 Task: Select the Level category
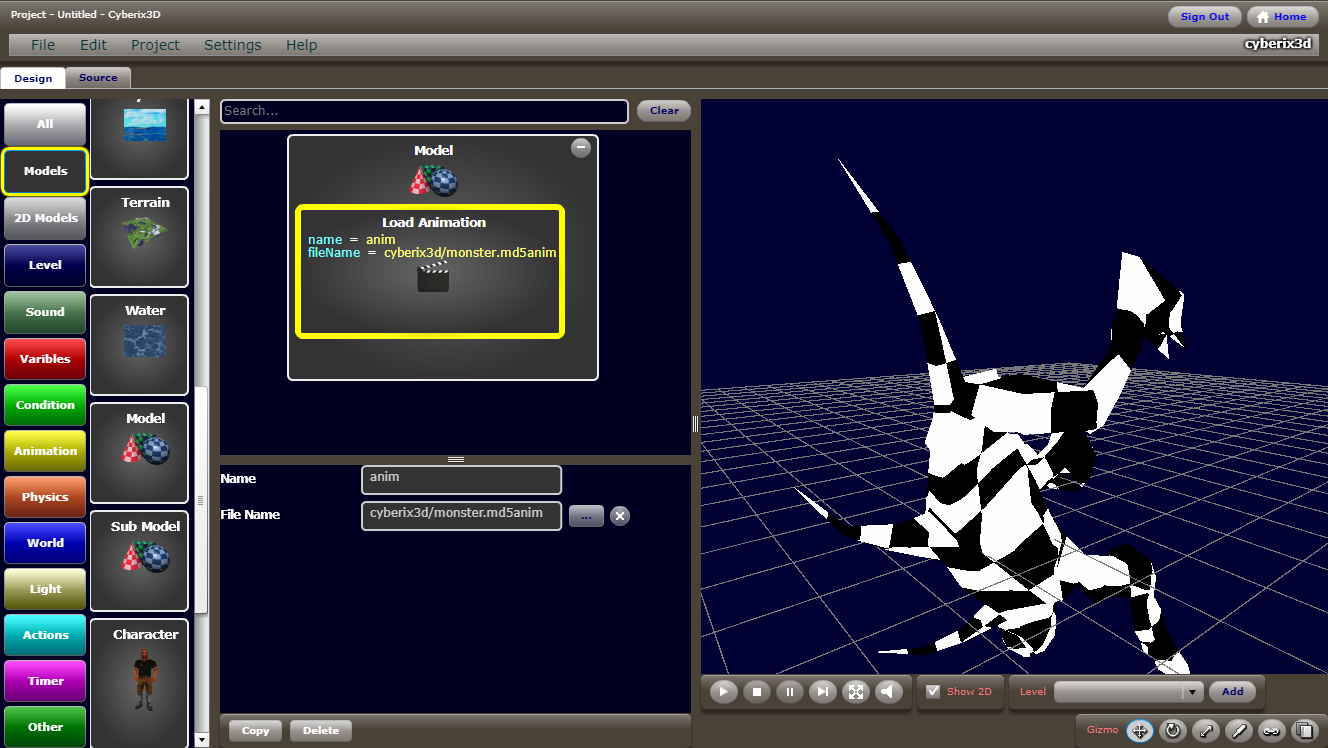click(45, 265)
